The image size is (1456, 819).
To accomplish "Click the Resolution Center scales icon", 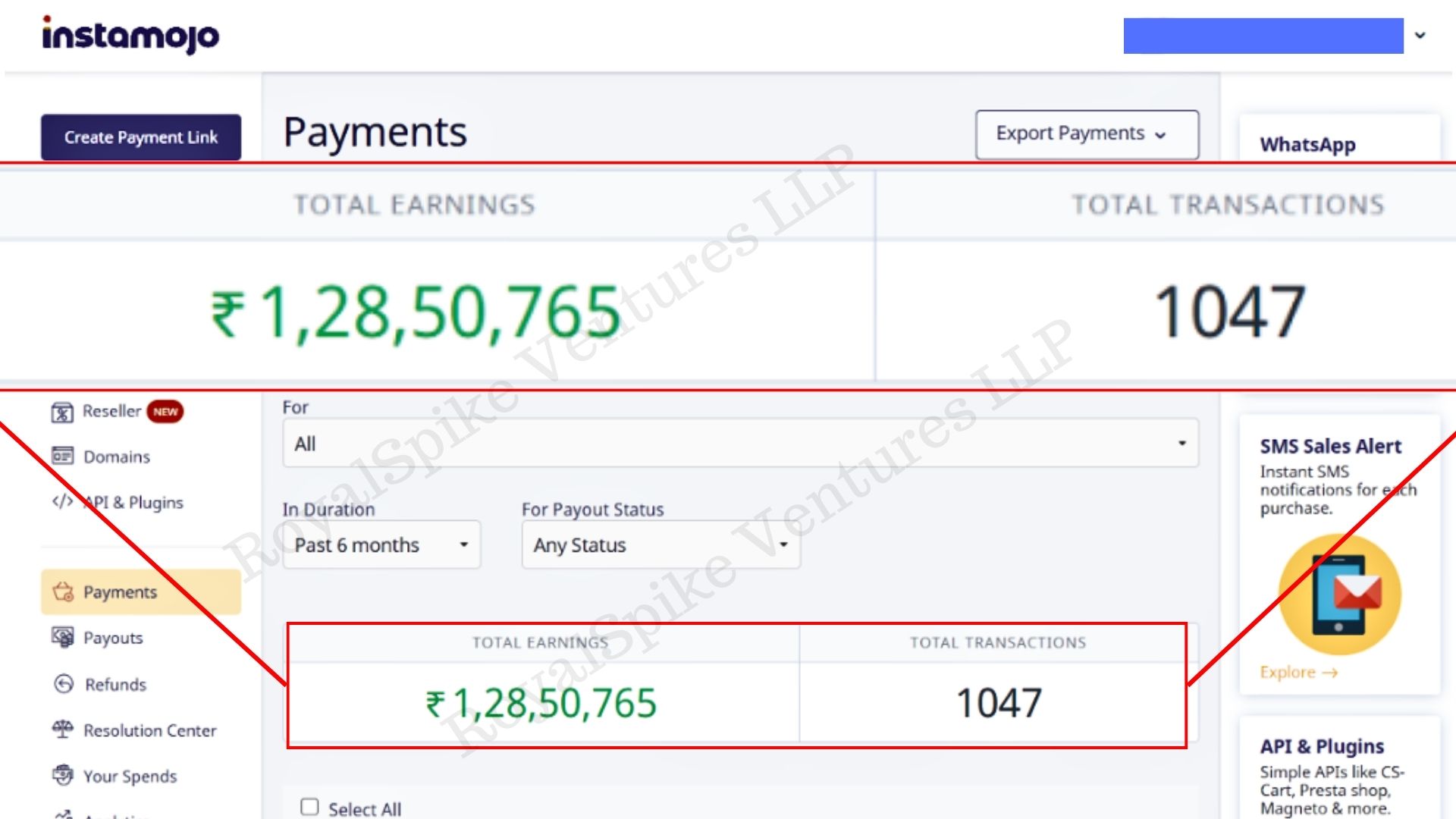I will coord(62,730).
